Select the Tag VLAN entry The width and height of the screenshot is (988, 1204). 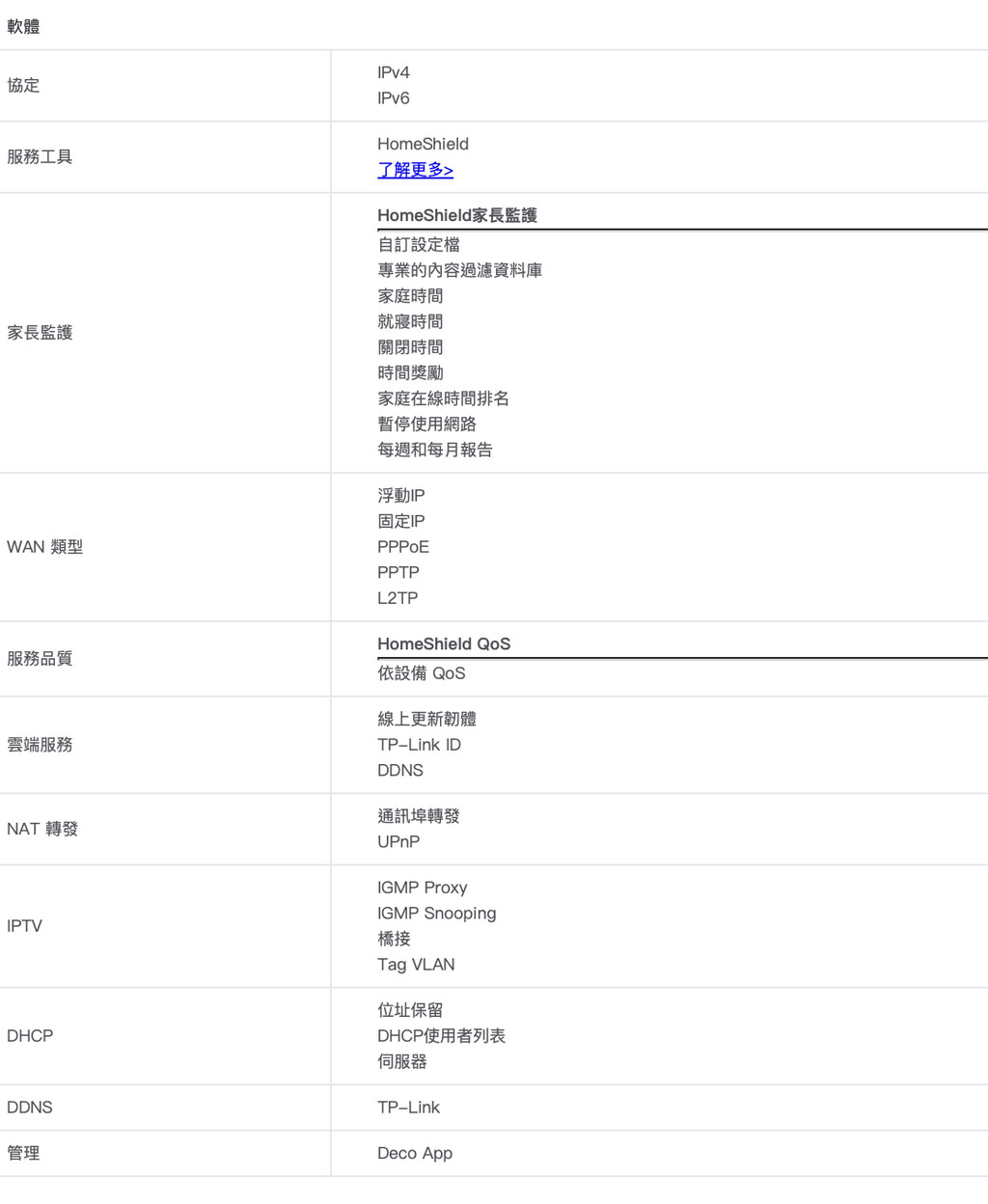(416, 965)
